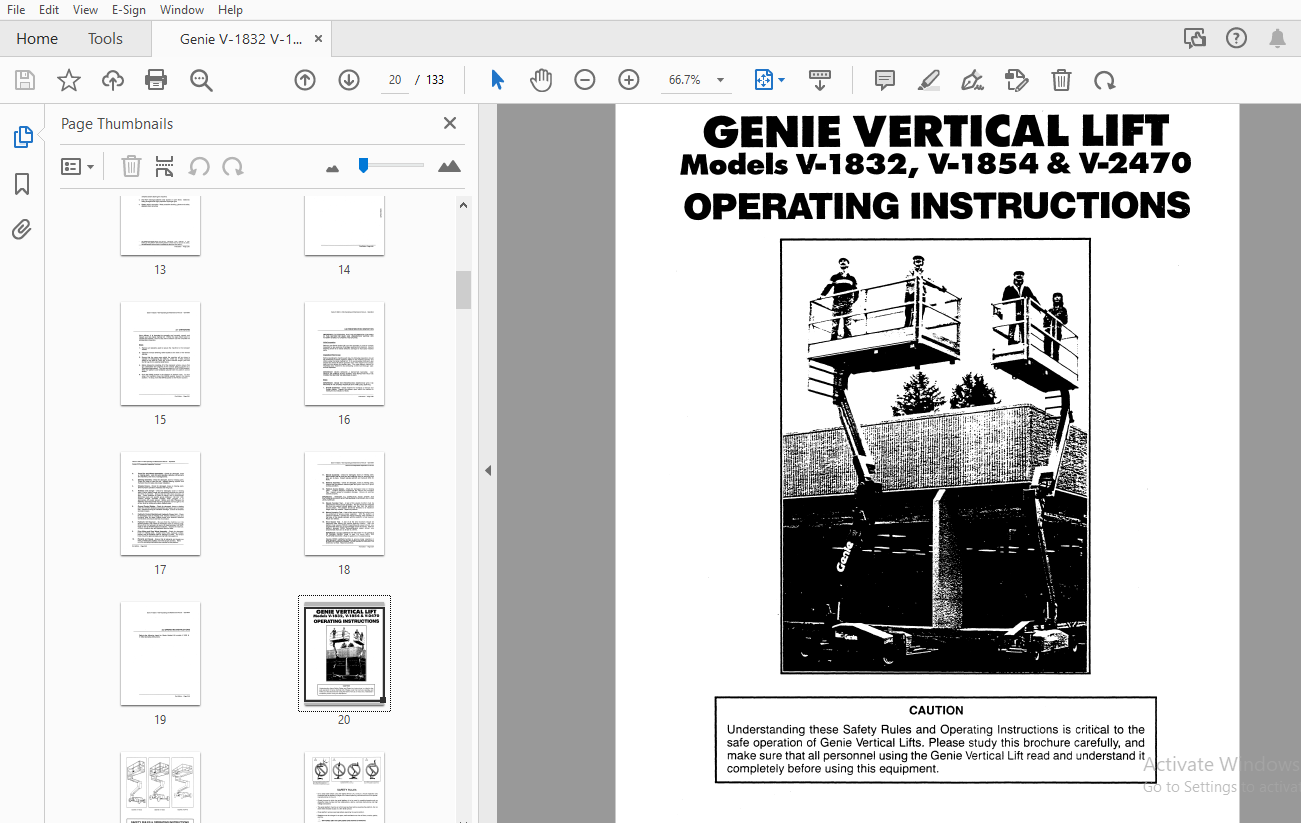The width and height of the screenshot is (1301, 823).
Task: Add a comment with the note icon
Action: (884, 80)
